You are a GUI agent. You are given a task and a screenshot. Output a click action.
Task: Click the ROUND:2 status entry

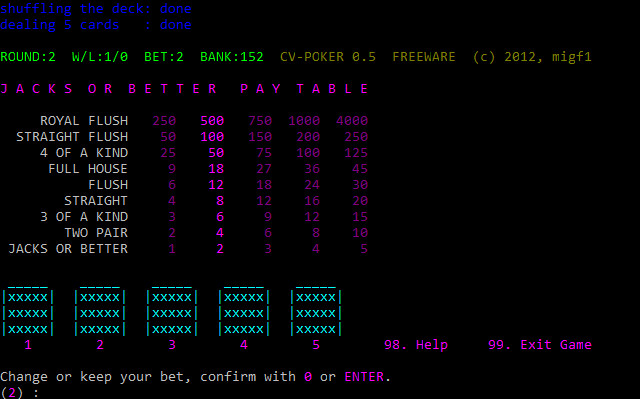click(x=28, y=57)
